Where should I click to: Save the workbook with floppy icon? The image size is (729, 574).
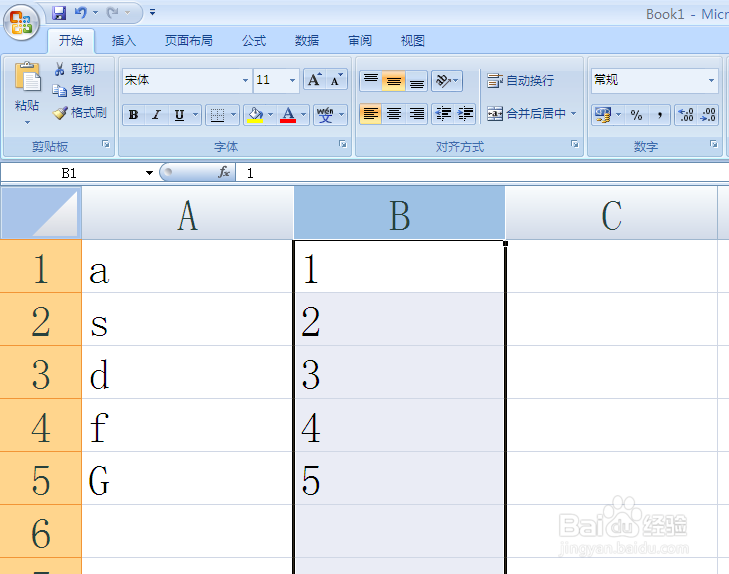[x=59, y=13]
